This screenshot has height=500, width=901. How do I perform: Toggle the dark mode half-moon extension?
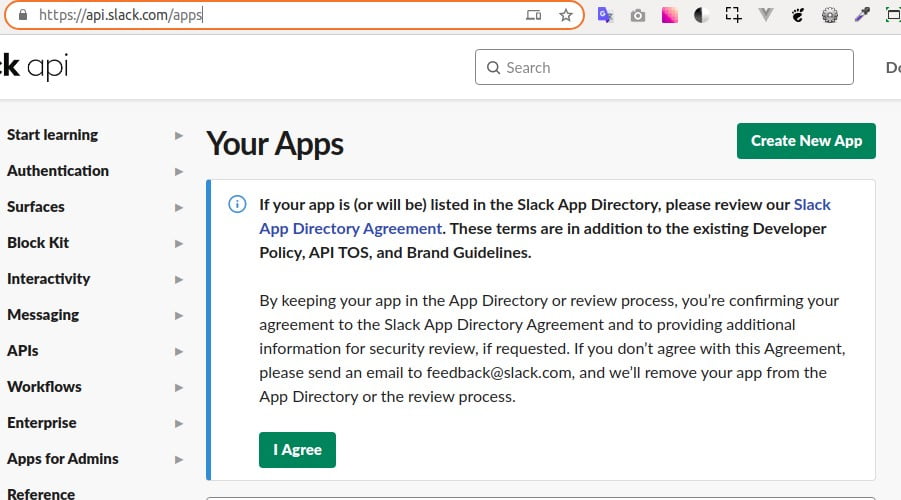click(701, 15)
